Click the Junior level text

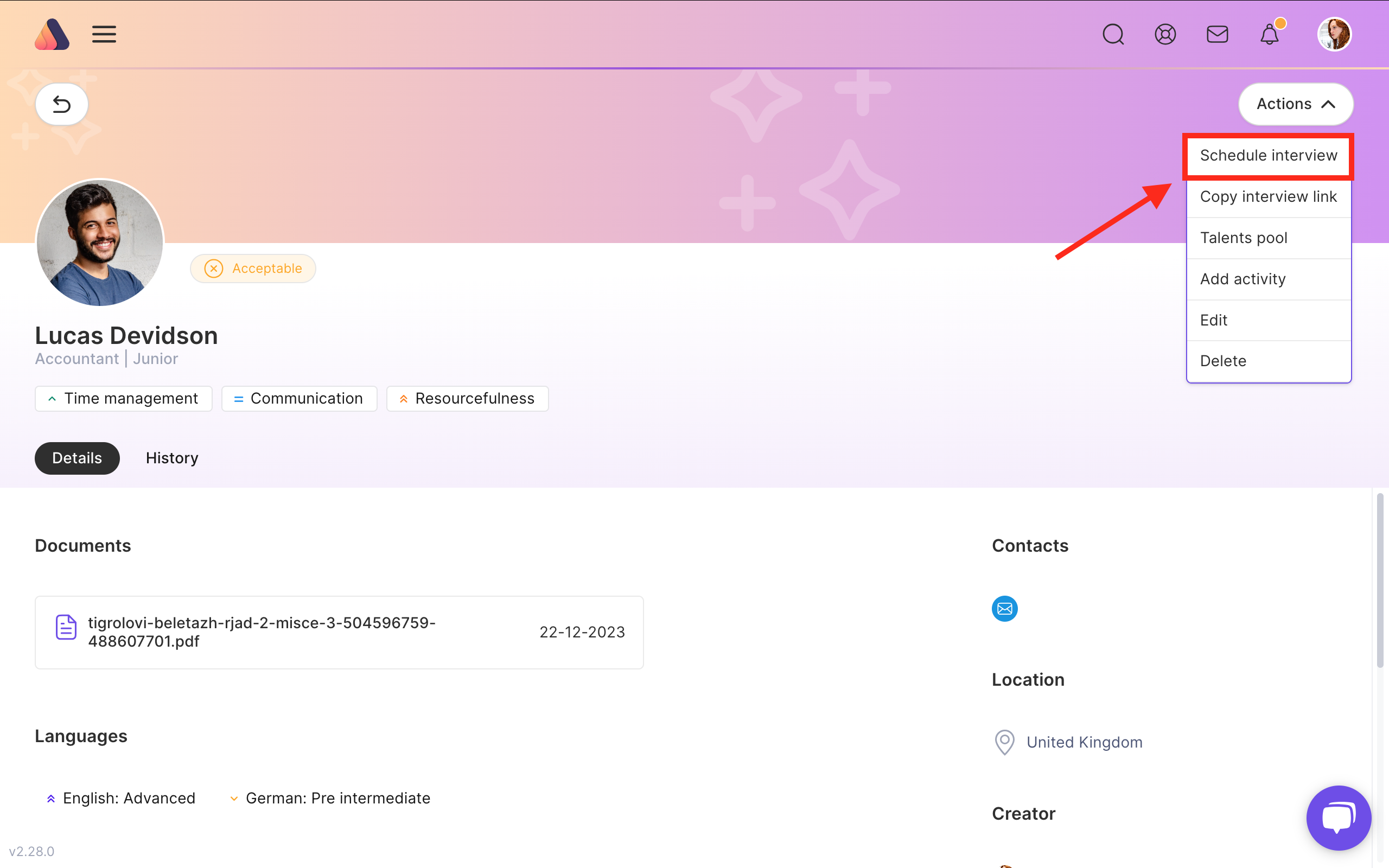(156, 359)
